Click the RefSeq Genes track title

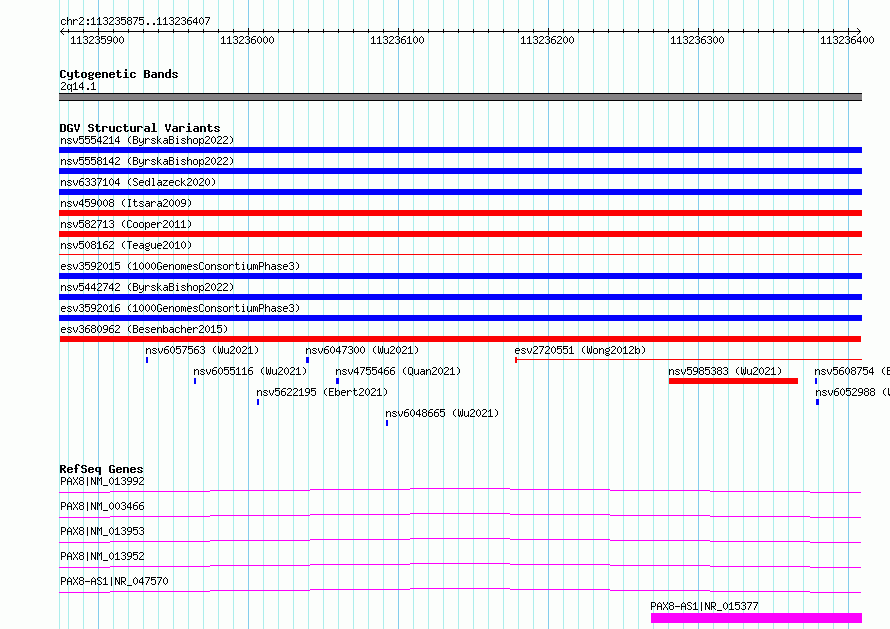click(x=101, y=469)
